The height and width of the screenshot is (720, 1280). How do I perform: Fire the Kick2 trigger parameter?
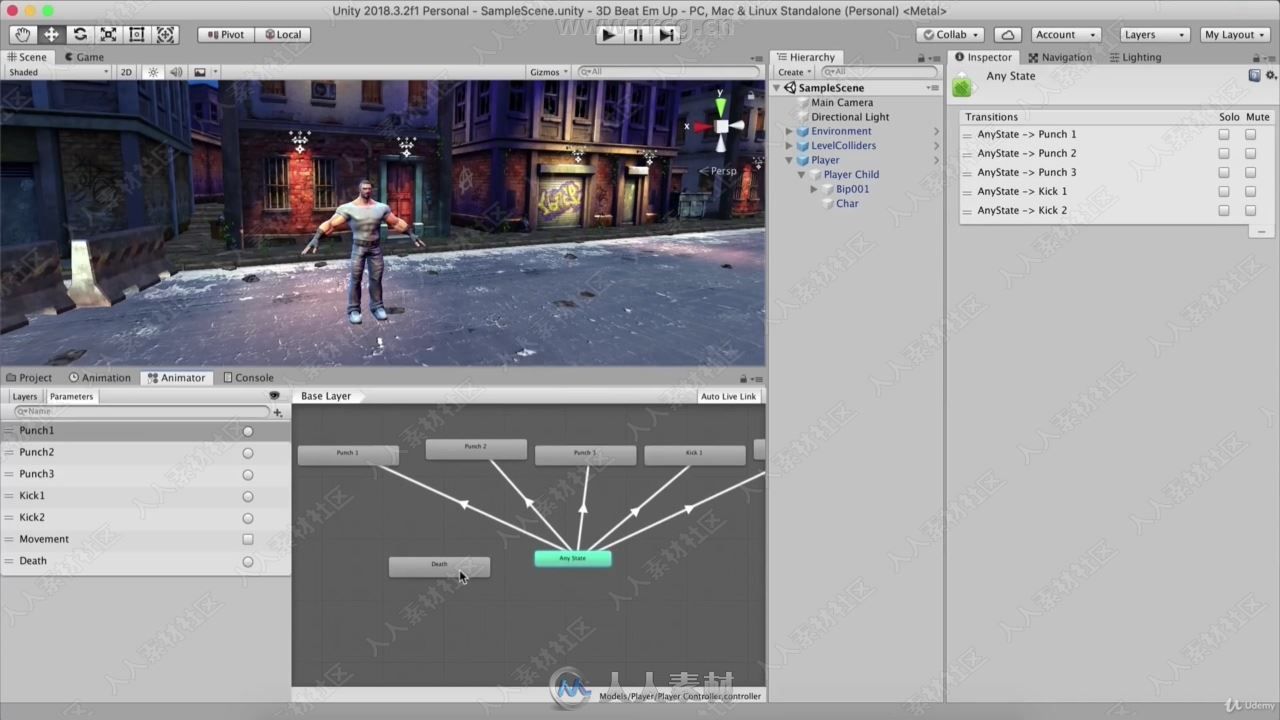point(248,518)
